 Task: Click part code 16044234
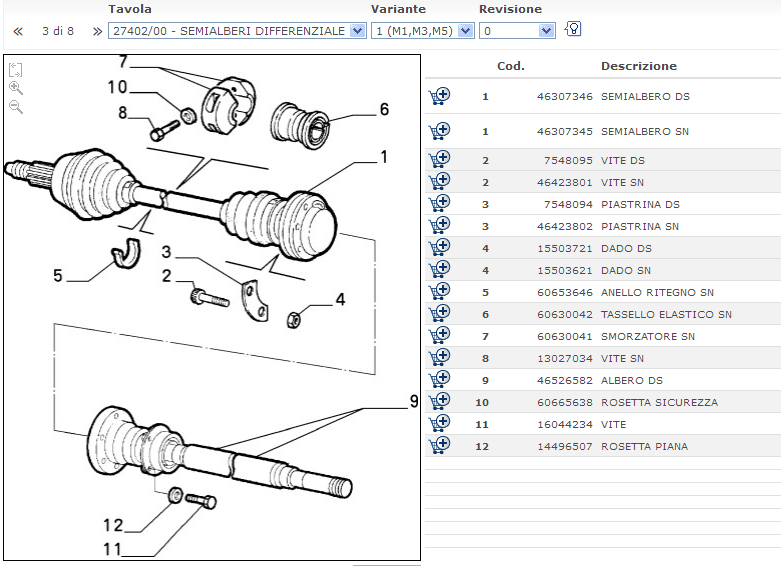[565, 424]
